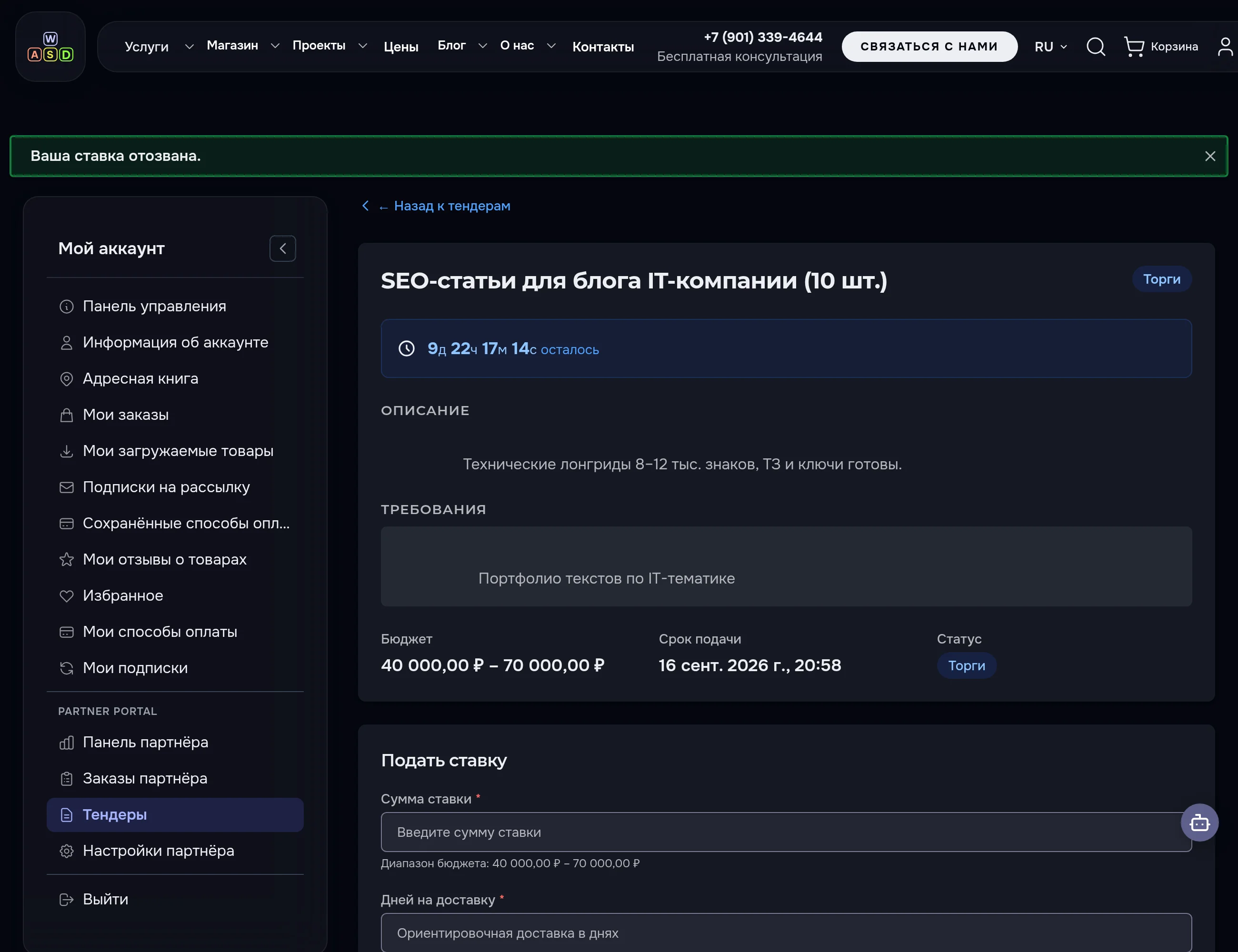Open the Корзина cart icon
The width and height of the screenshot is (1238, 952).
(1160, 47)
